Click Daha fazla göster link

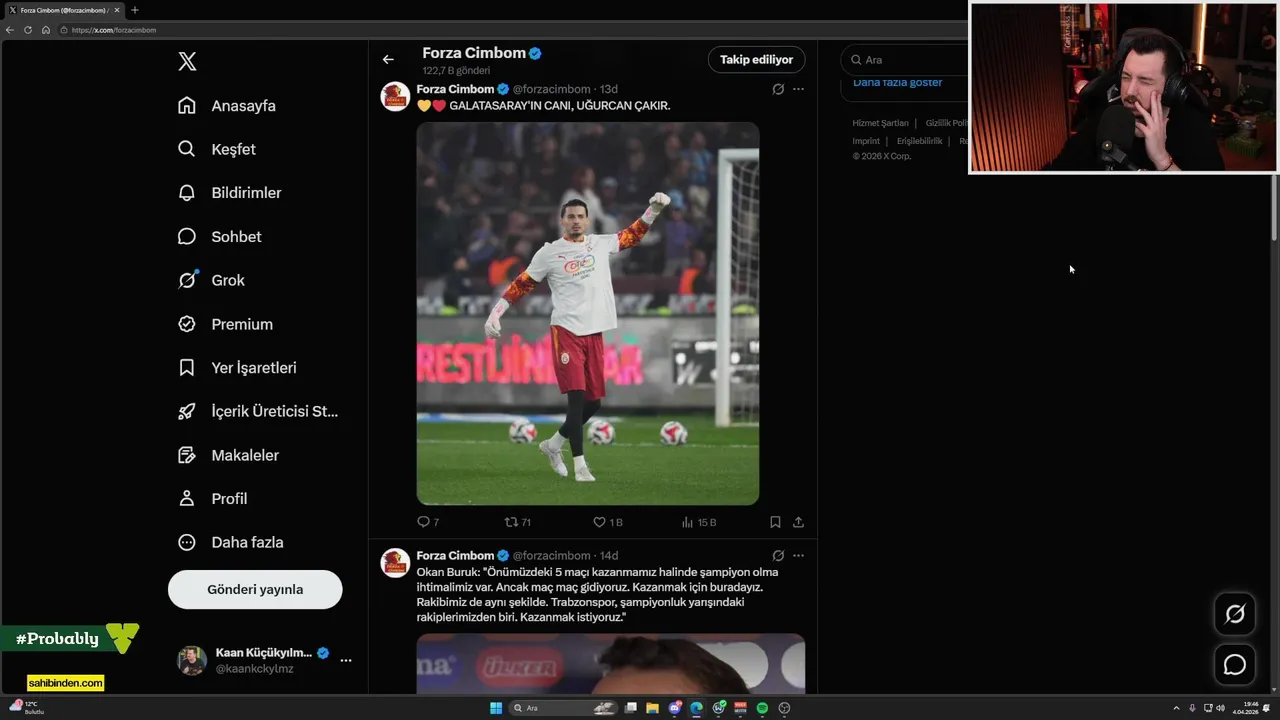coord(897,82)
